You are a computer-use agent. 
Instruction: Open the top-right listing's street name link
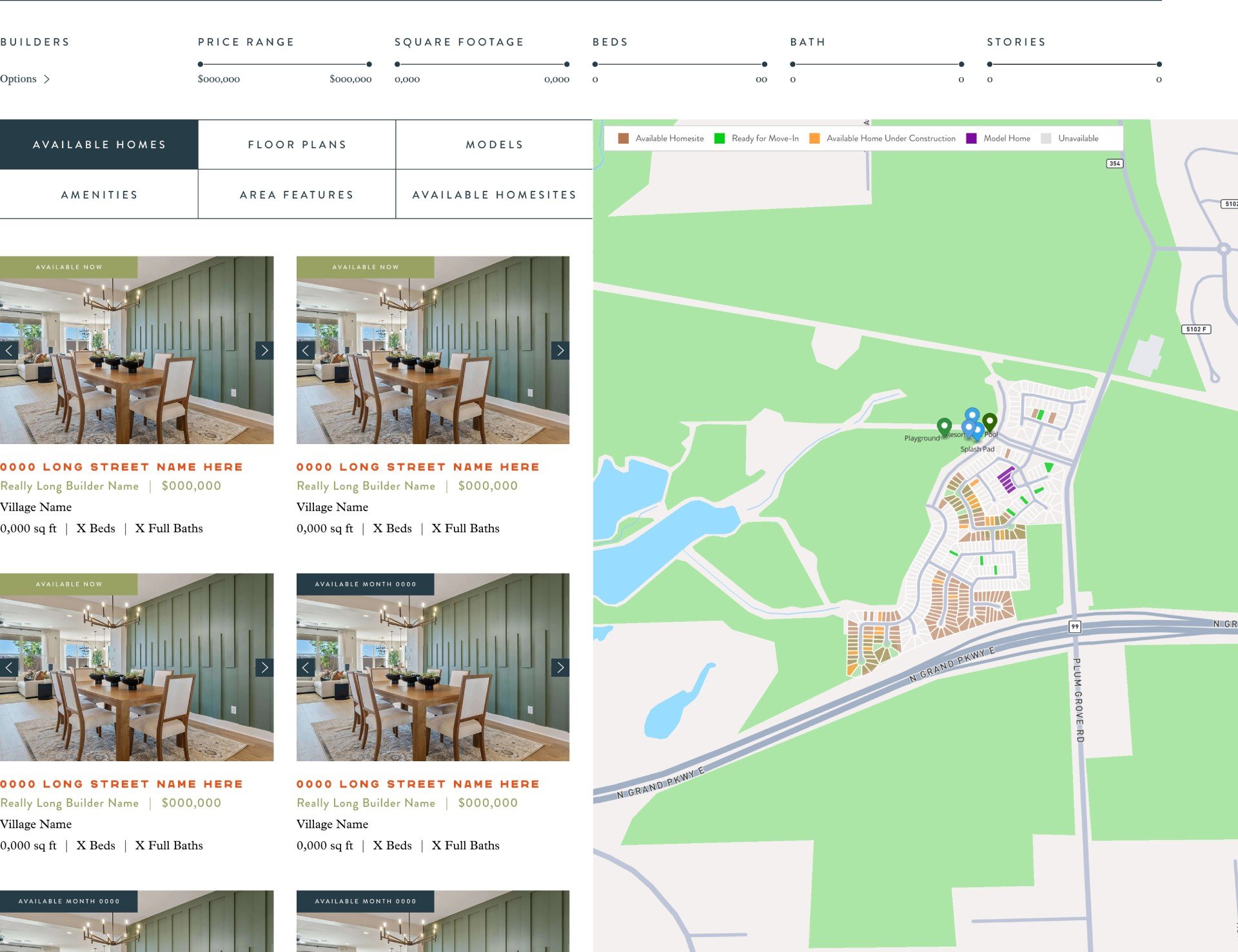pos(418,467)
